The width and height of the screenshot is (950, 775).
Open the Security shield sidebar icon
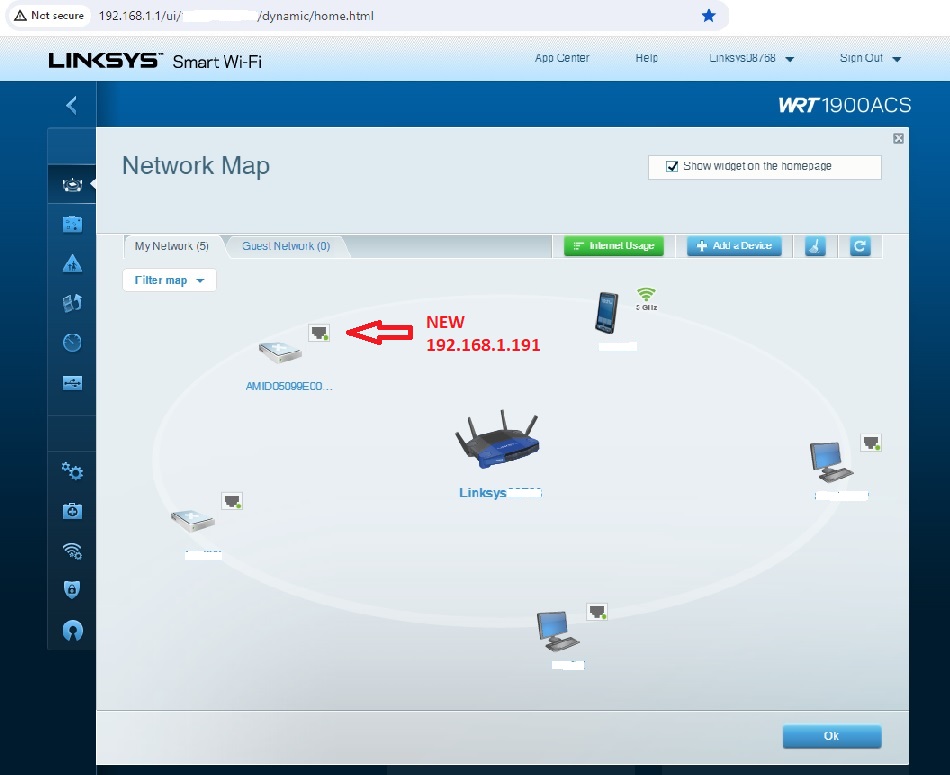coord(72,589)
